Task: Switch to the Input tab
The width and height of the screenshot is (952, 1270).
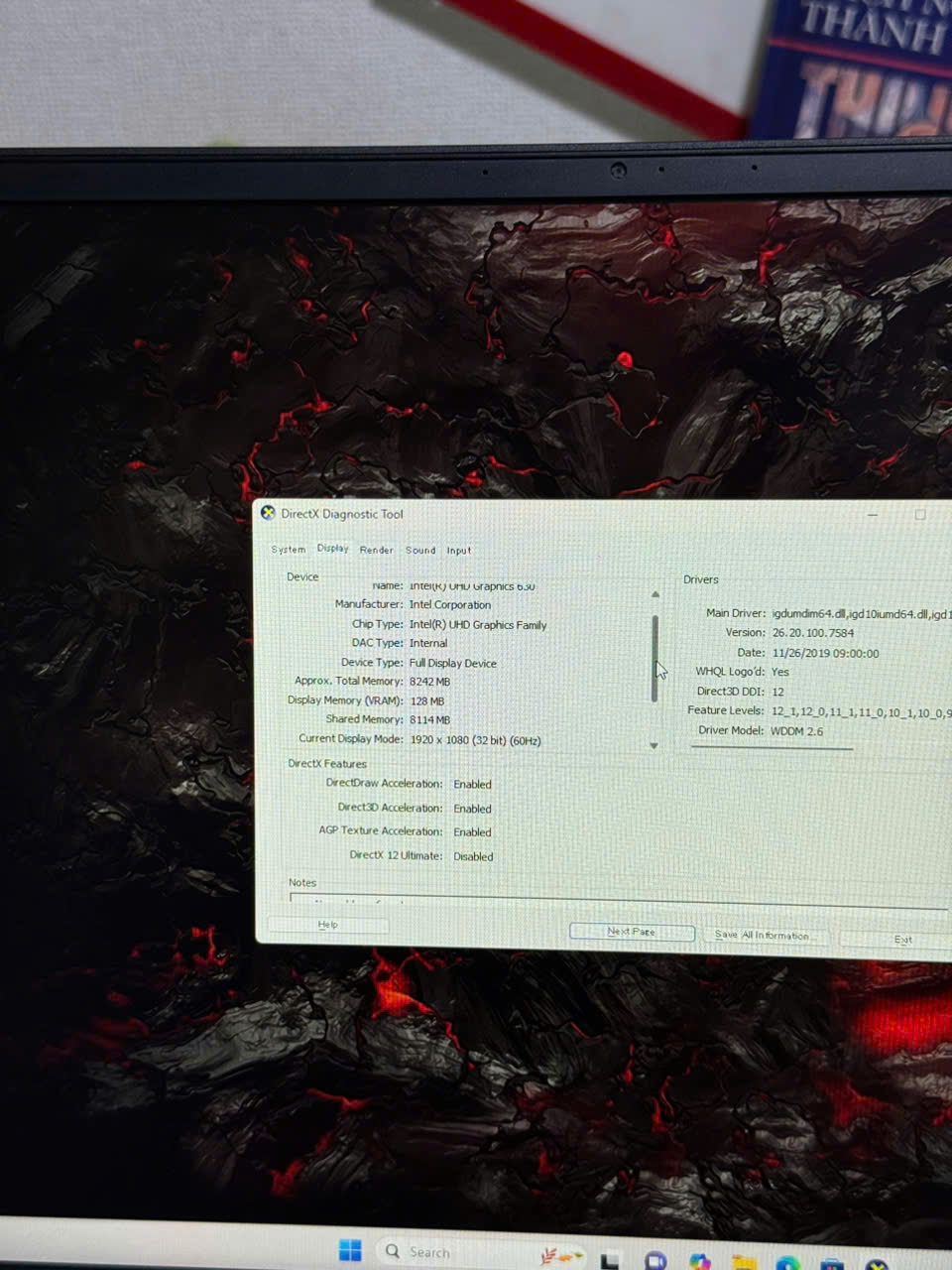Action: [x=459, y=550]
